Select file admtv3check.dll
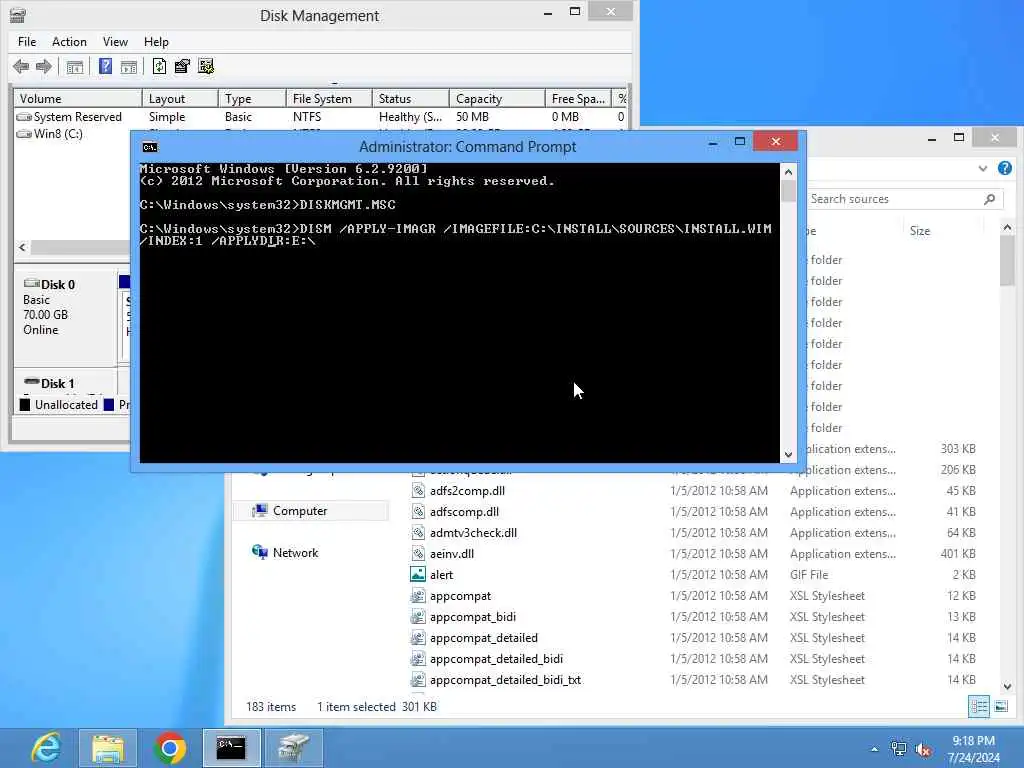1024x768 pixels. (x=473, y=532)
